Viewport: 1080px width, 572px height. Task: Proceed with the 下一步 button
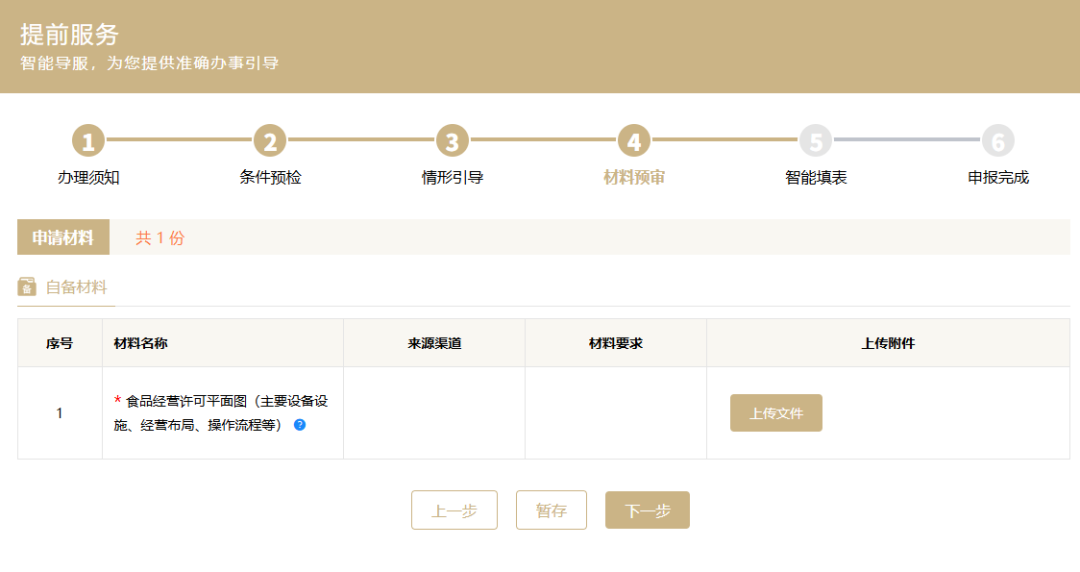[x=647, y=510]
